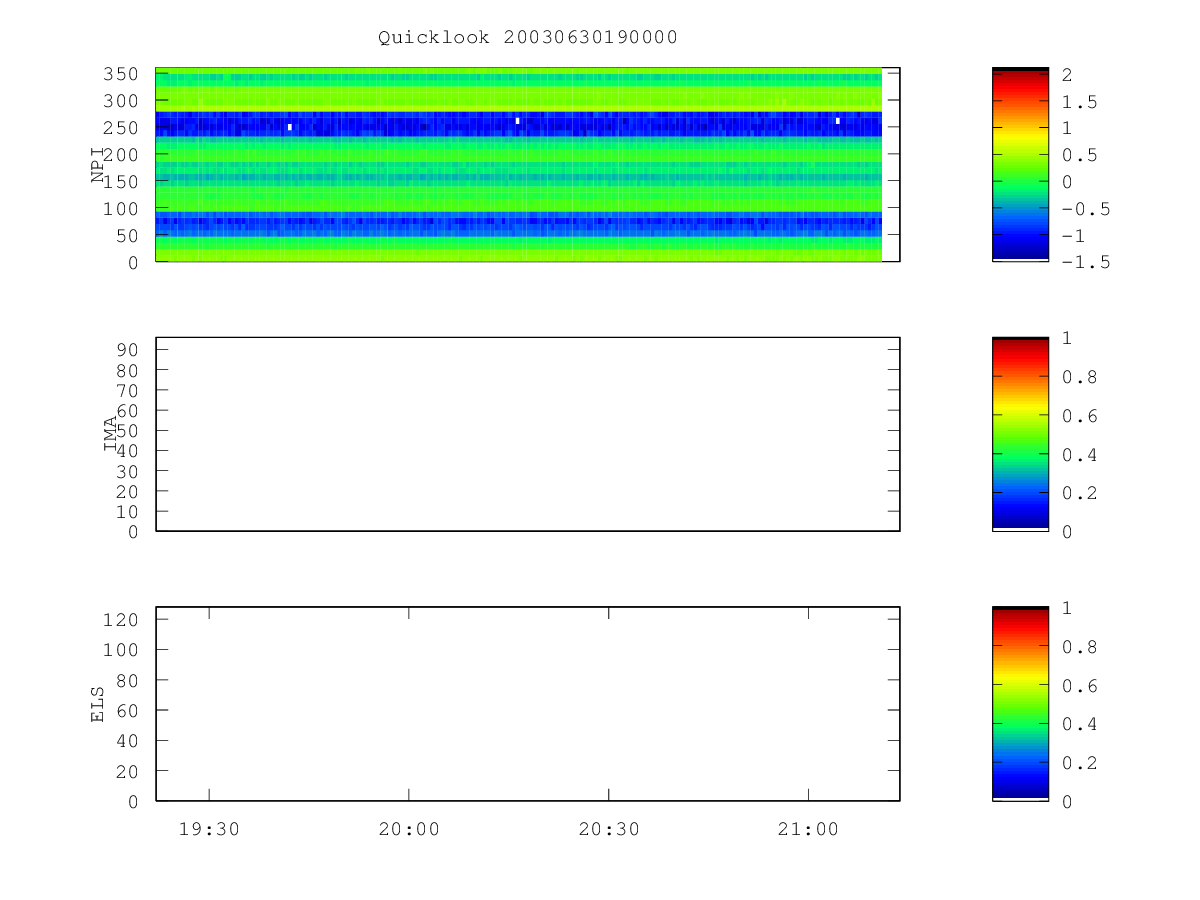Click the -1 label on NPI colorbar

(1073, 235)
